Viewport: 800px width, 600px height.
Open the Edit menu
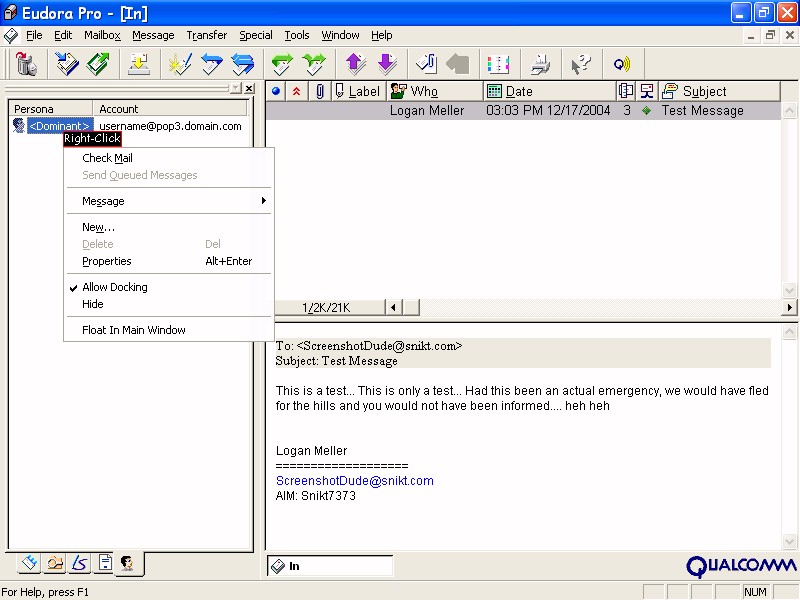point(63,35)
